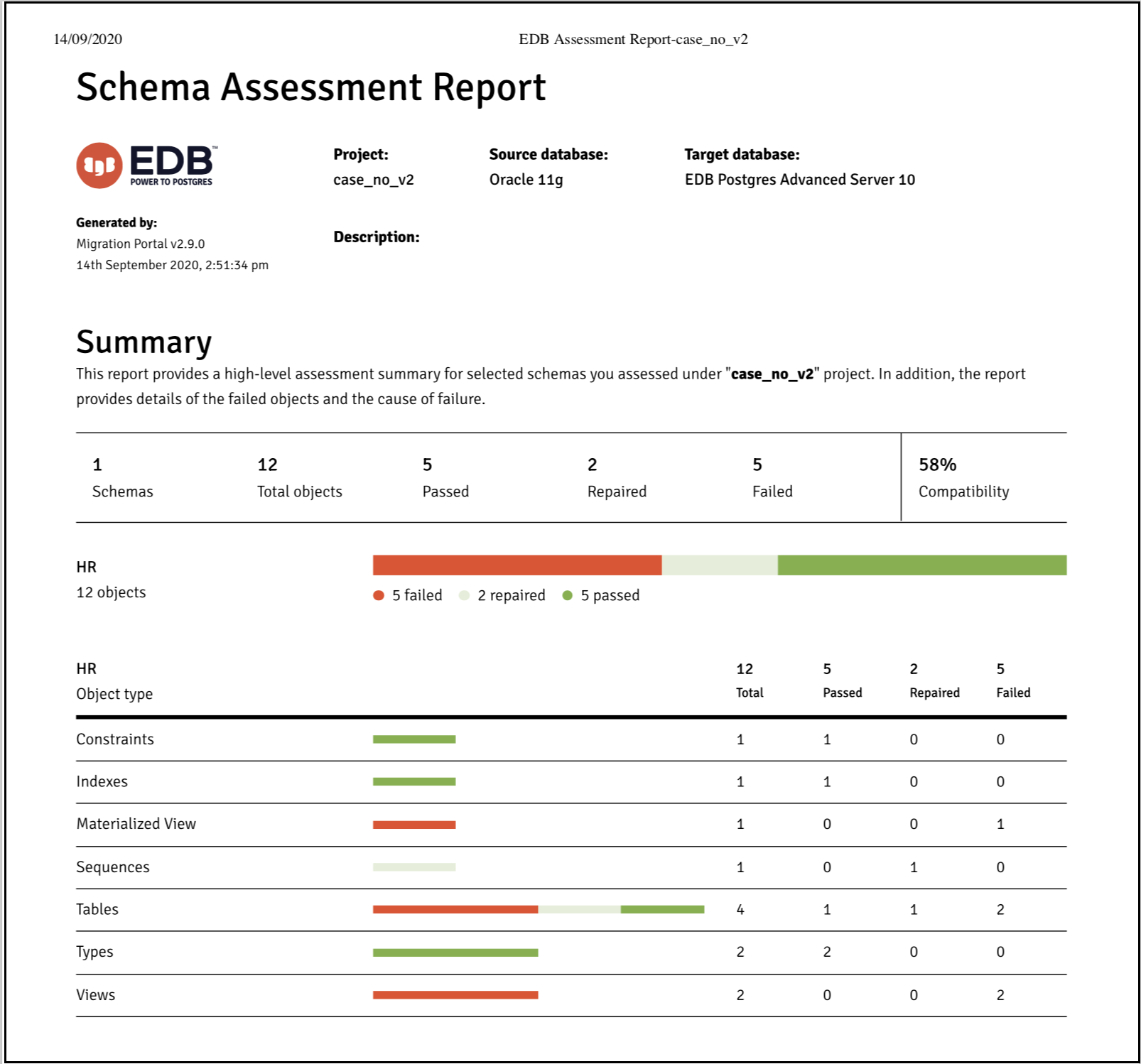
Task: Click the red failed legend dot
Action: (379, 595)
